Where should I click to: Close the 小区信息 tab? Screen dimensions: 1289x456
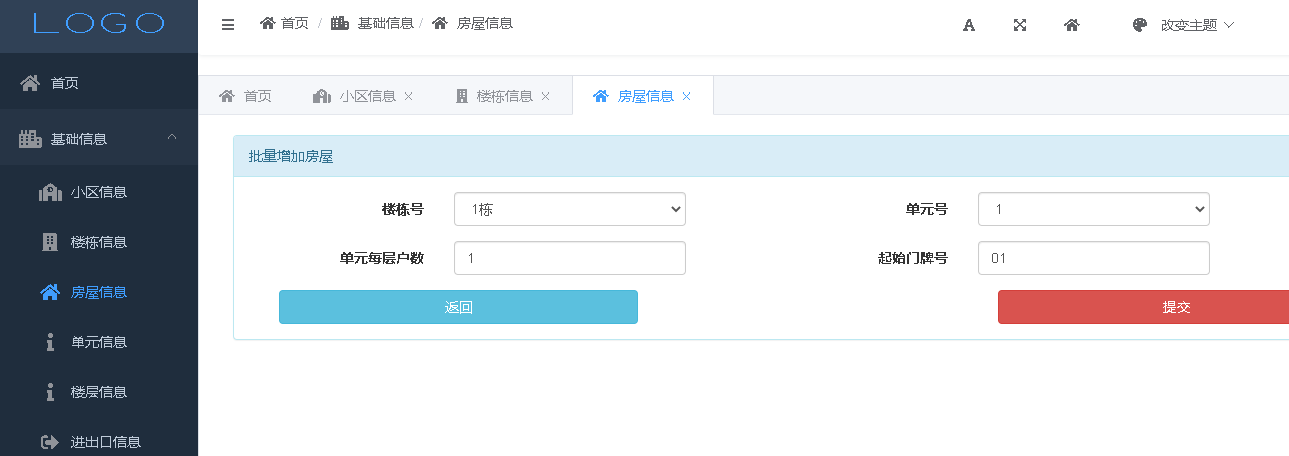pyautogui.click(x=408, y=96)
